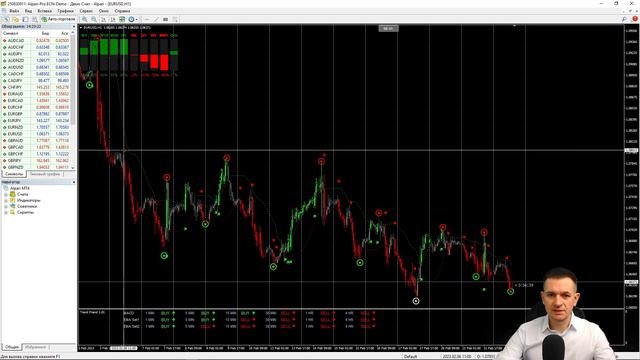The height and width of the screenshot is (360, 640).
Task: Click the zoom in magnifier icon
Action: point(84,19)
